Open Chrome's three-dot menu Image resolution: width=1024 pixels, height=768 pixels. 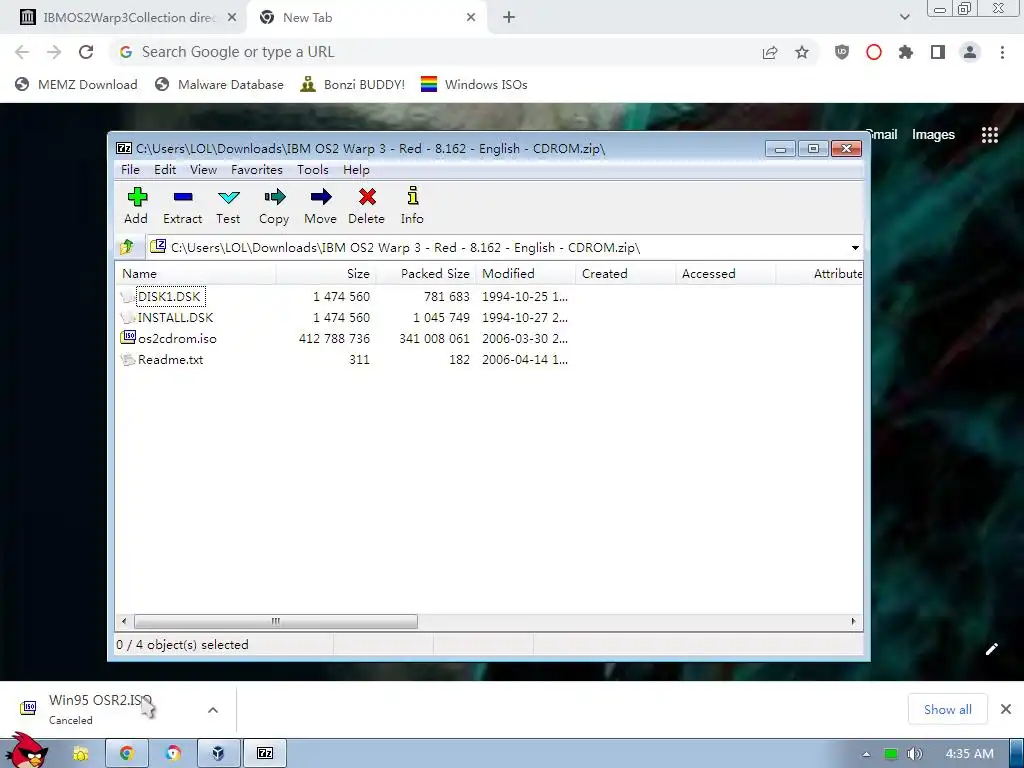pyautogui.click(x=1002, y=52)
